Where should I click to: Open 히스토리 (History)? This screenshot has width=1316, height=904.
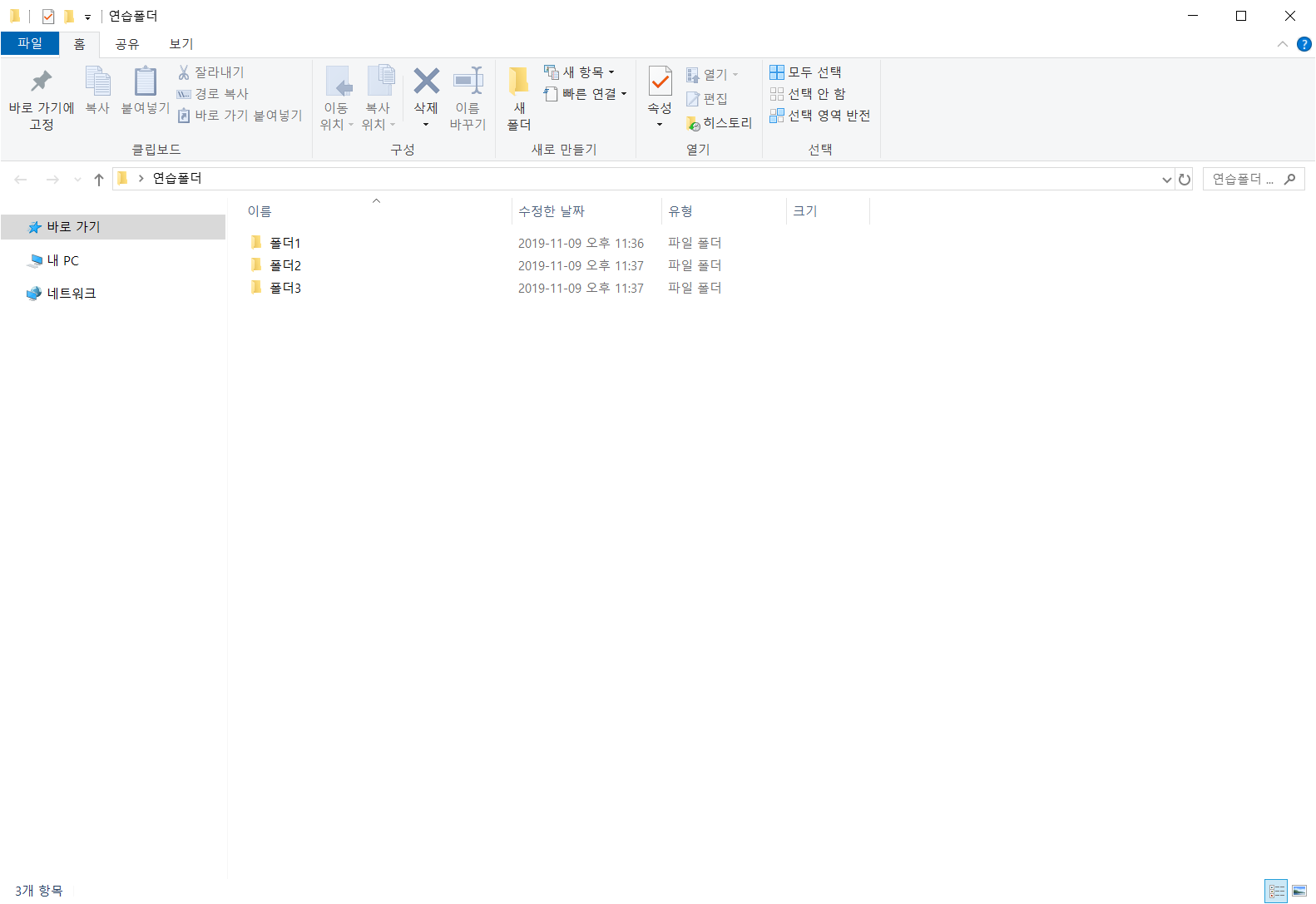[x=720, y=123]
